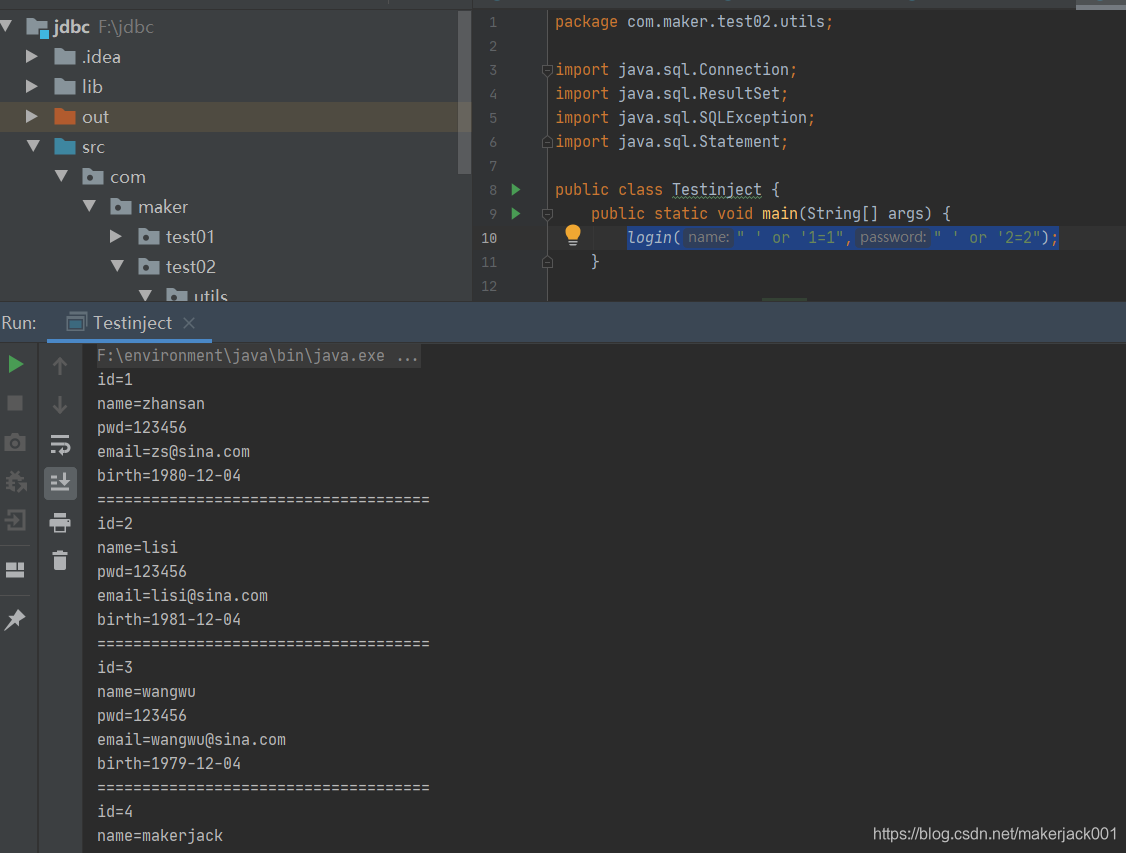The height and width of the screenshot is (853, 1126).
Task: Click the Clear All trash icon
Action: [60, 560]
